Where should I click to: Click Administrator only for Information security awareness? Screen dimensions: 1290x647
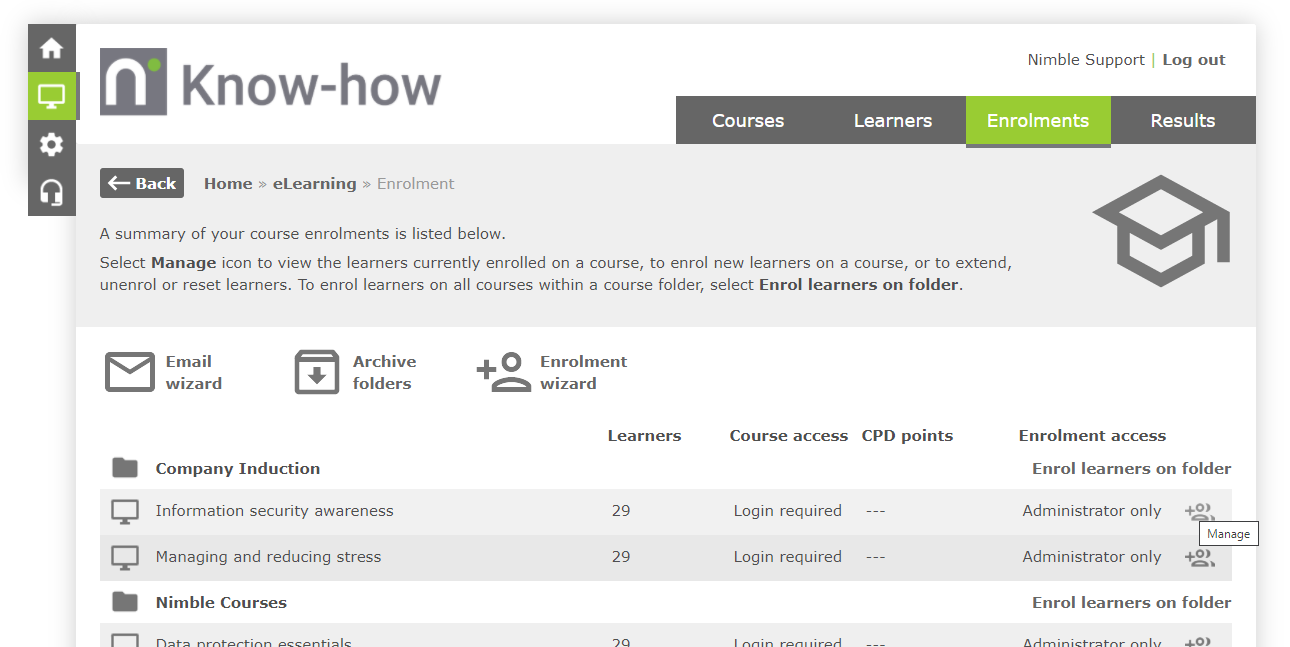click(1092, 511)
